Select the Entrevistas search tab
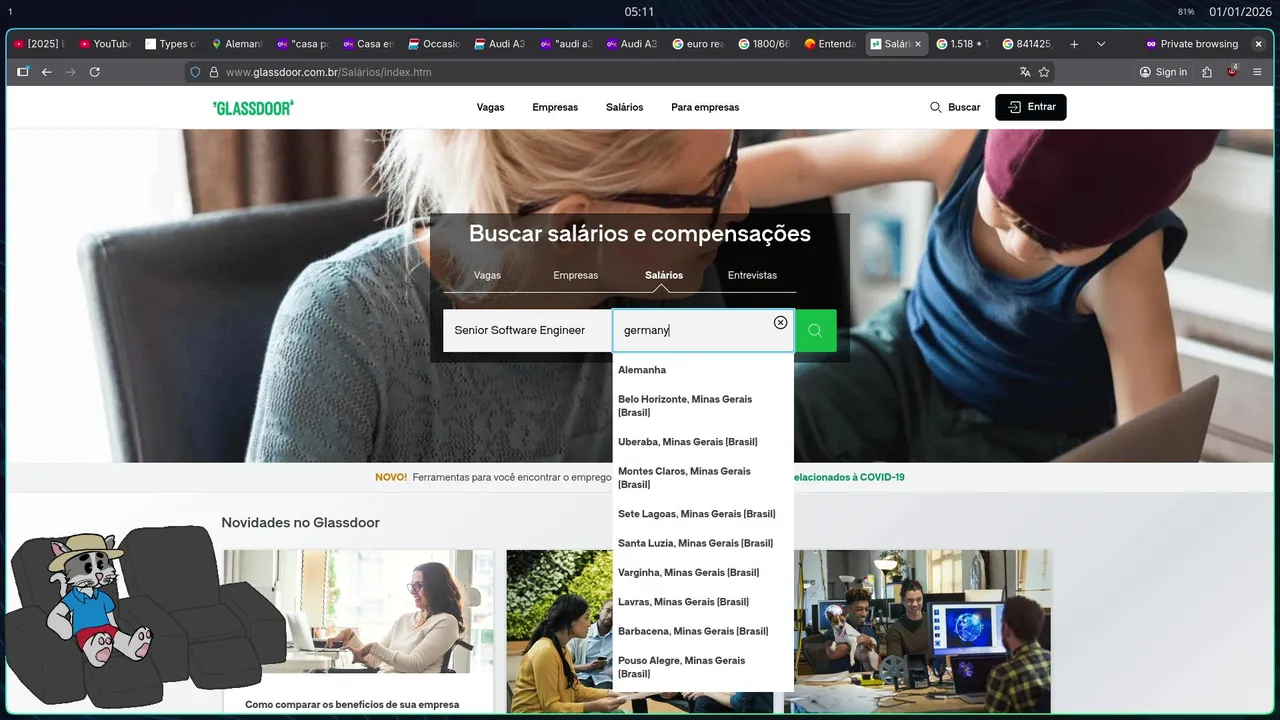This screenshot has height=720, width=1280. pos(752,275)
